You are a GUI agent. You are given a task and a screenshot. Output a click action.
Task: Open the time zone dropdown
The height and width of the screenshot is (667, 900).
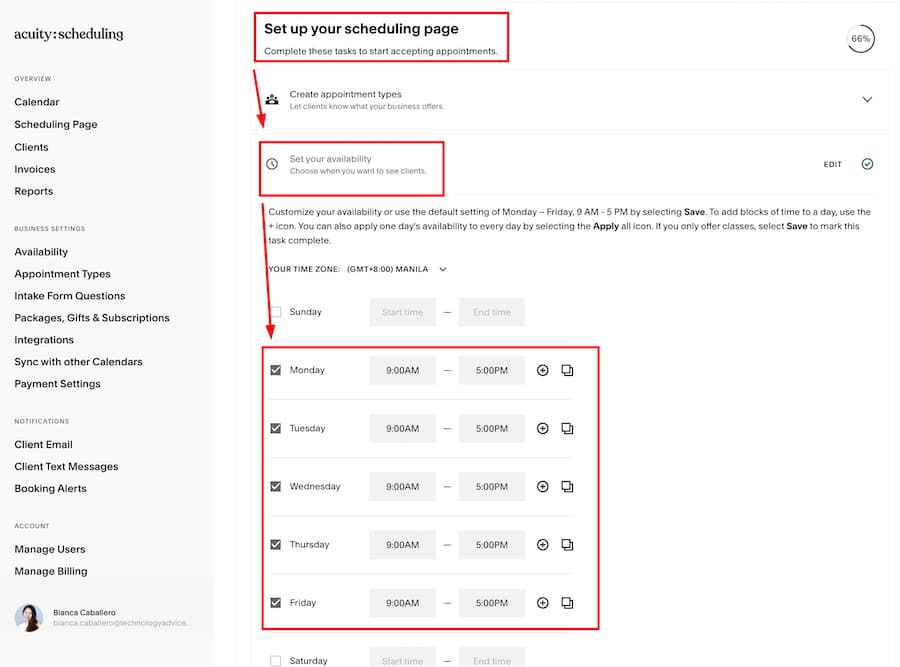[x=443, y=269]
